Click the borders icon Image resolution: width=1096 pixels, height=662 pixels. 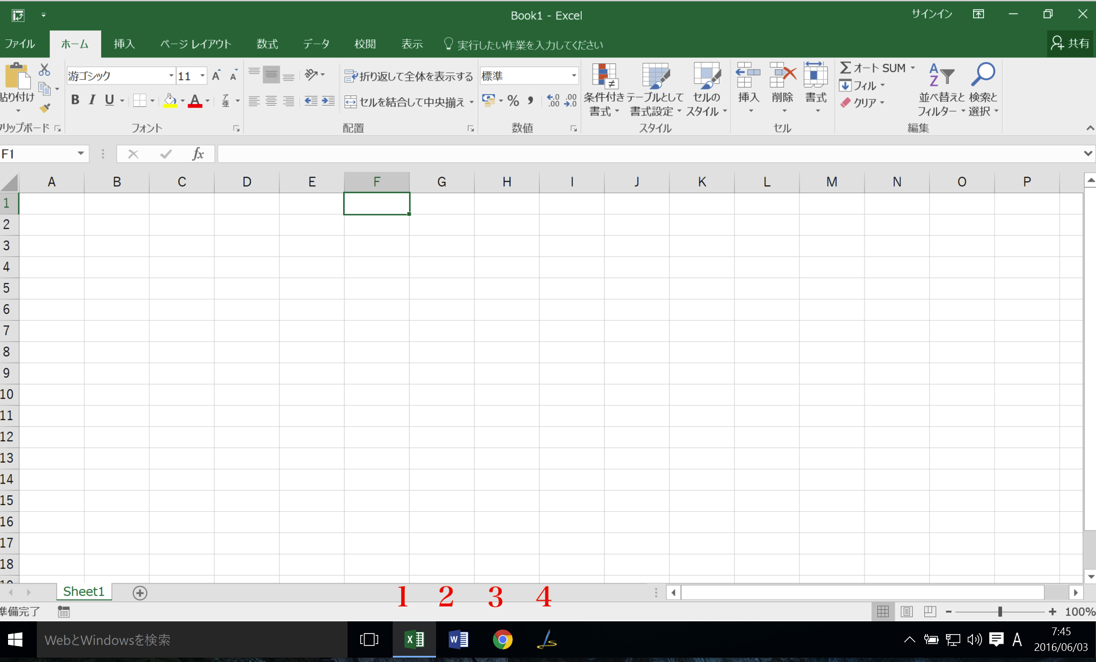tap(140, 101)
